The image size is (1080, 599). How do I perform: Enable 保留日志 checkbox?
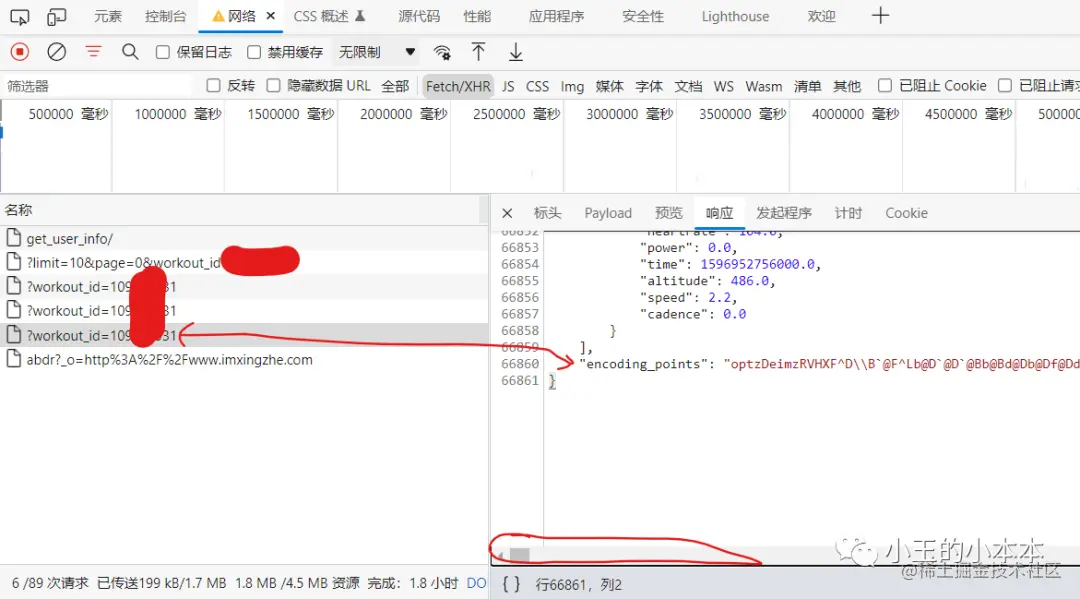pos(163,52)
